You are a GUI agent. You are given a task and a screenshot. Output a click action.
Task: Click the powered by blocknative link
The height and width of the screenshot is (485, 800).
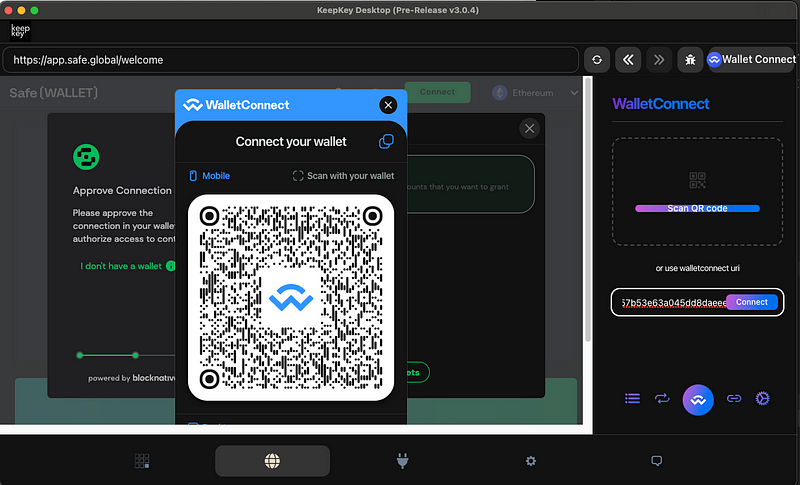click(132, 378)
